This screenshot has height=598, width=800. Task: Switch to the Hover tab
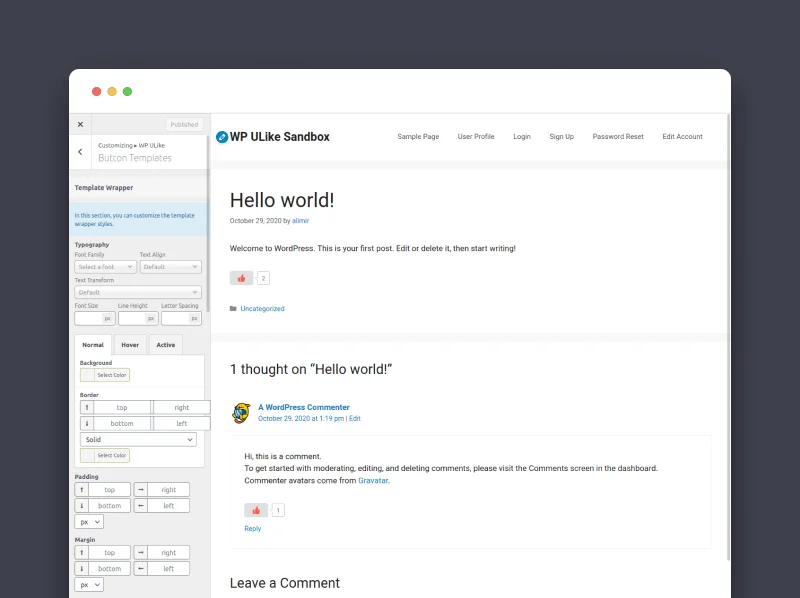[x=130, y=345]
